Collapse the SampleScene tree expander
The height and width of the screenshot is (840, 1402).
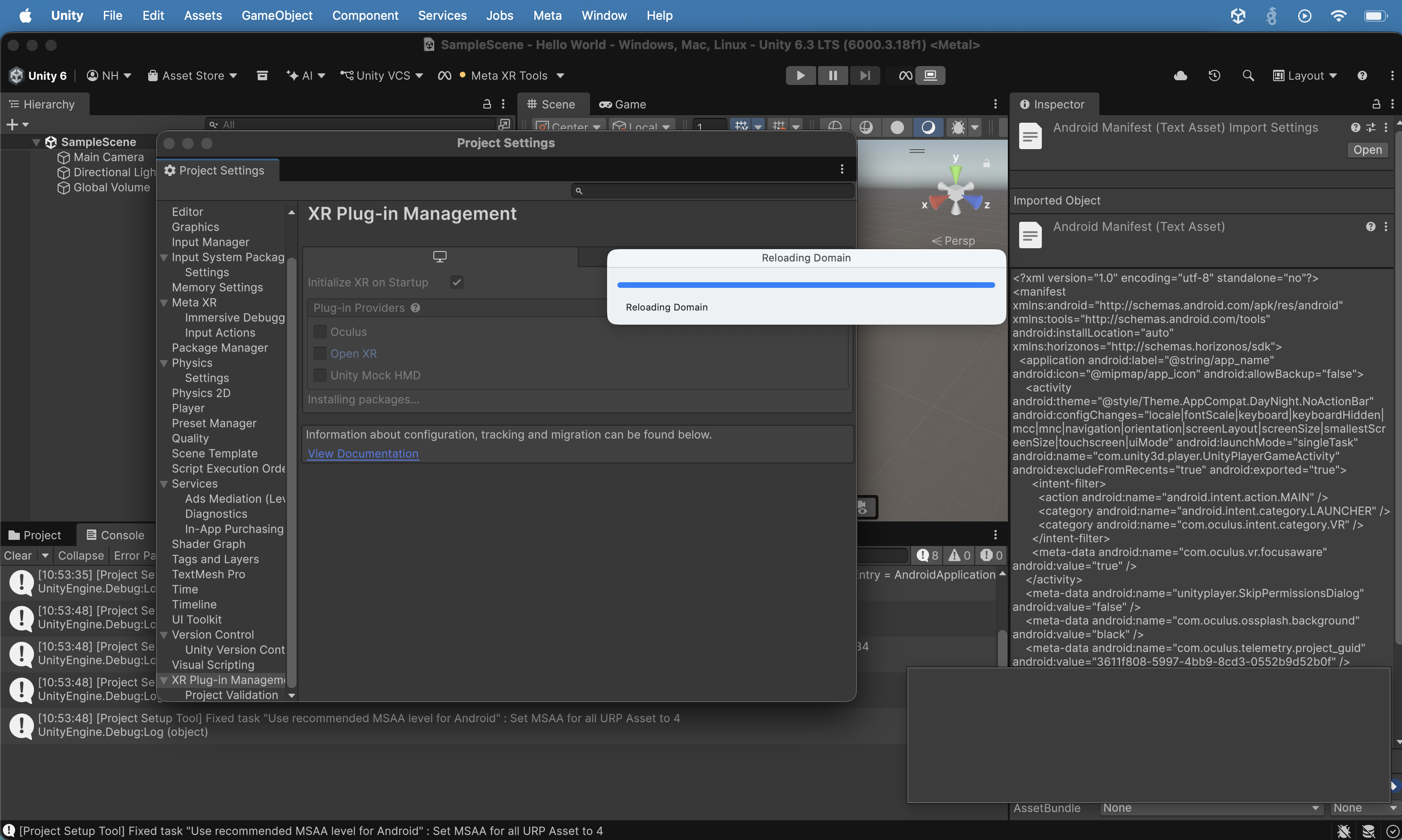36,142
